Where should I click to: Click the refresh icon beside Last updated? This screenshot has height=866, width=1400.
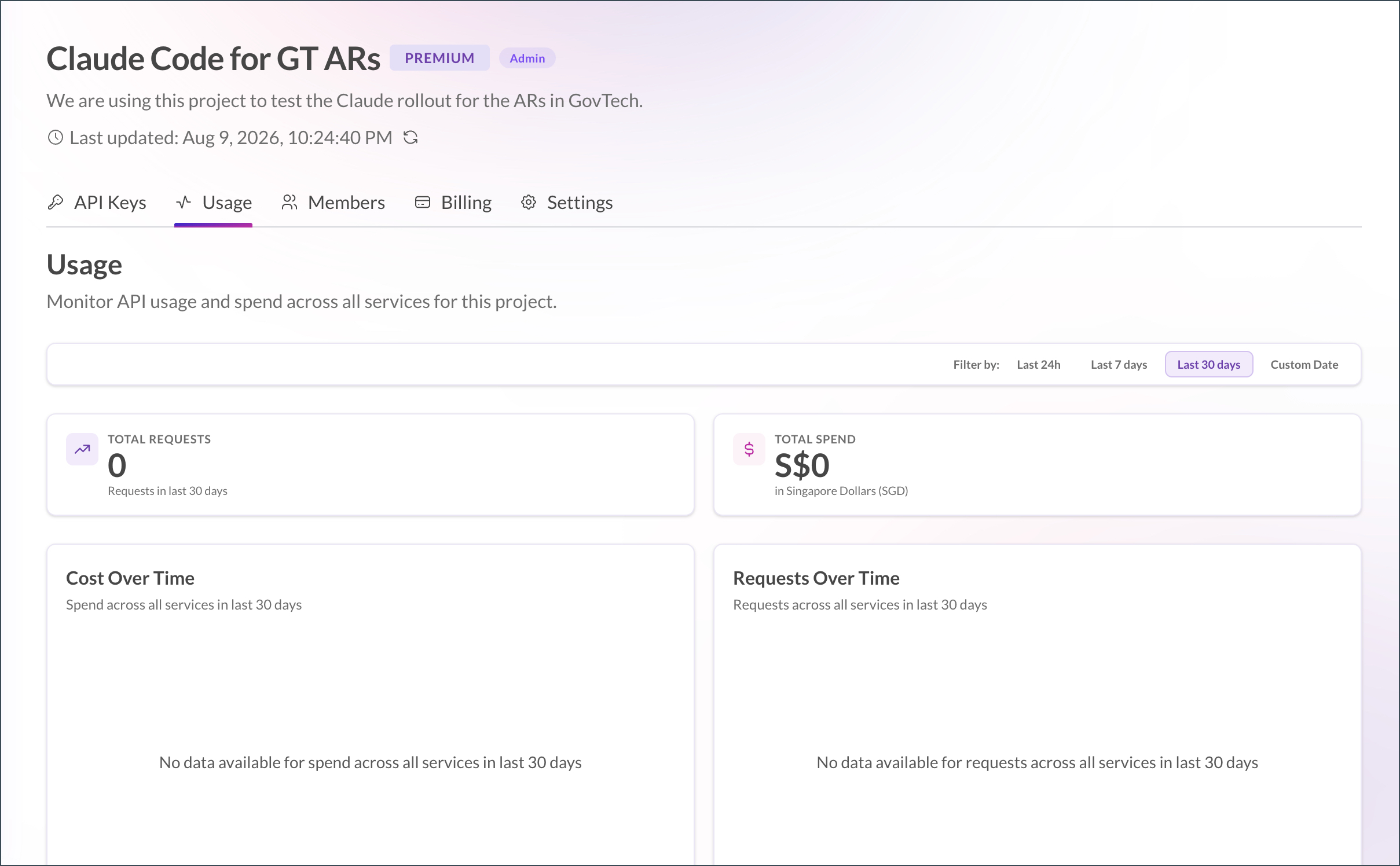coord(411,137)
